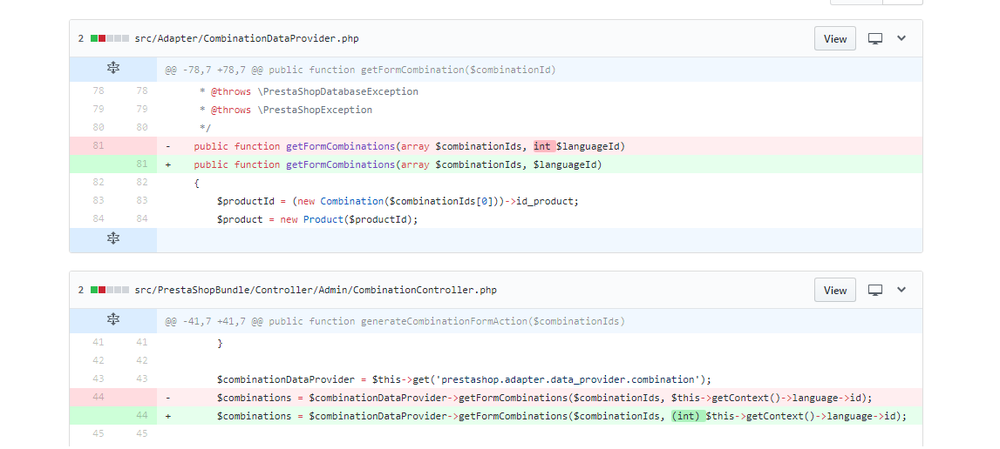Select the line number 78 in the left column

coord(98,91)
